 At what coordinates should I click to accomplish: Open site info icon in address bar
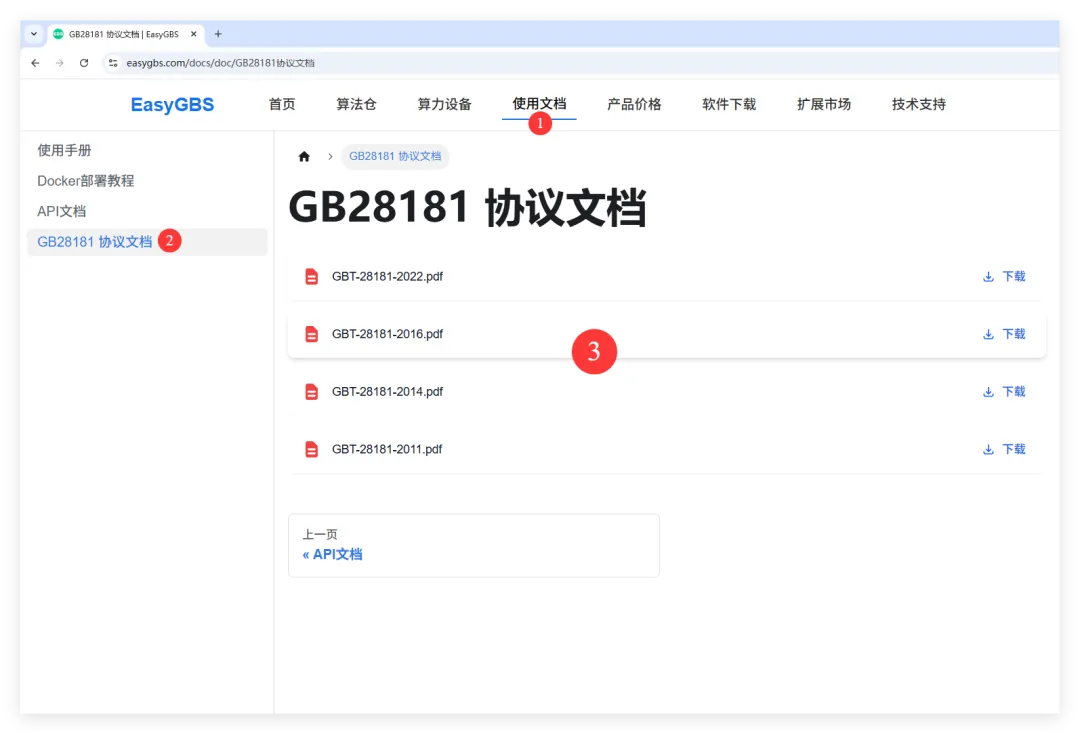tap(113, 63)
